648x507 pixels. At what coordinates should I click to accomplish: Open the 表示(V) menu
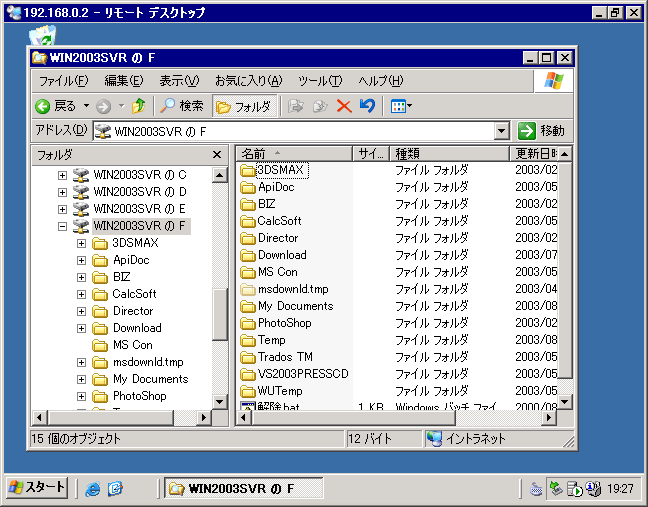click(x=179, y=81)
